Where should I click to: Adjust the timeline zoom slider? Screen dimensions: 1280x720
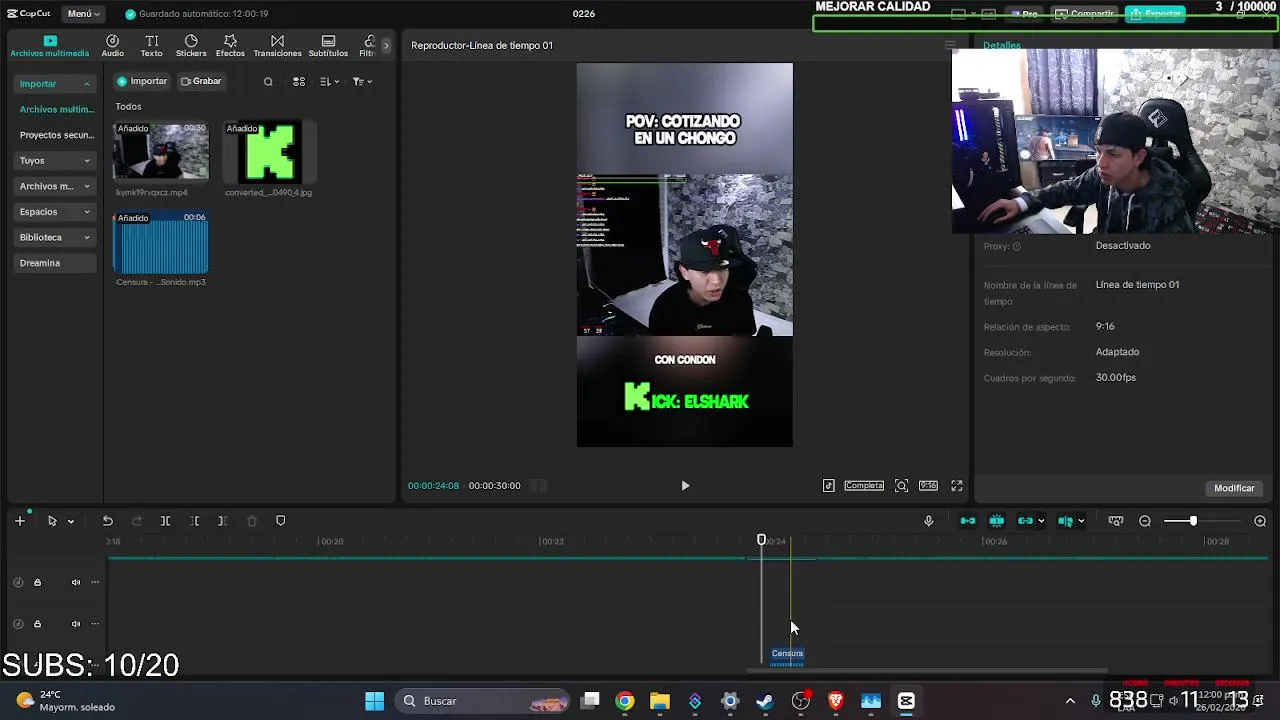pyautogui.click(x=1193, y=521)
